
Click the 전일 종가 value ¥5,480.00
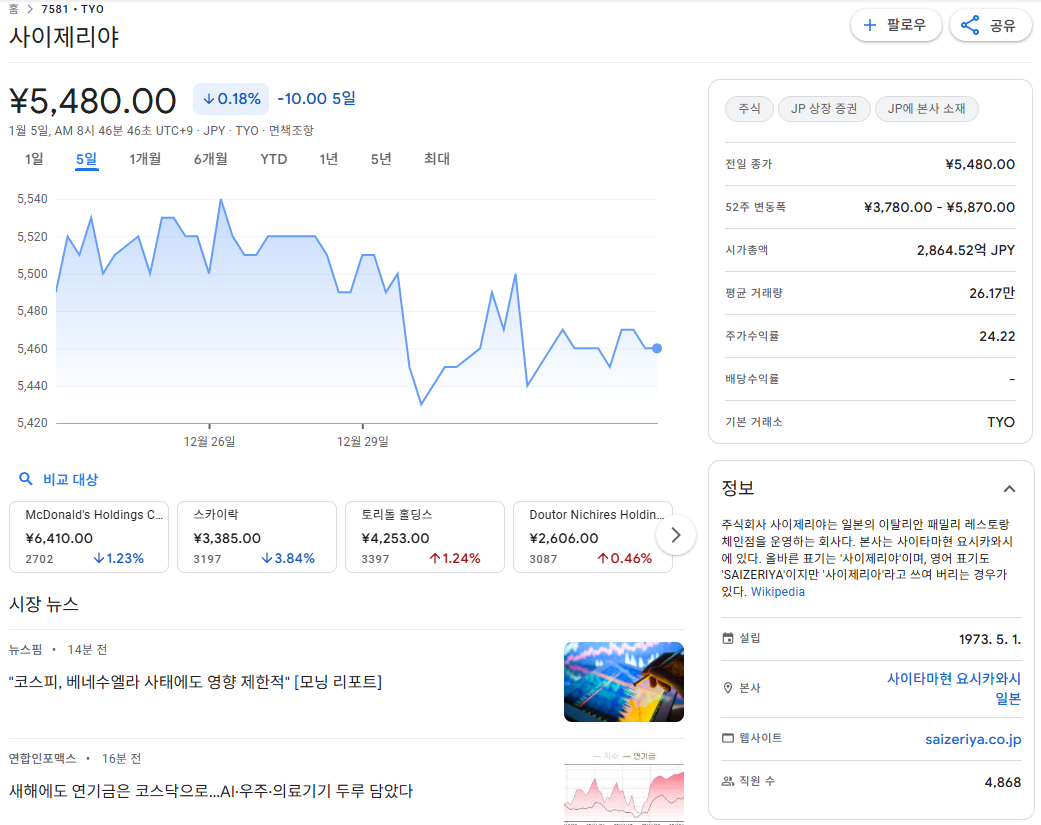[x=980, y=164]
